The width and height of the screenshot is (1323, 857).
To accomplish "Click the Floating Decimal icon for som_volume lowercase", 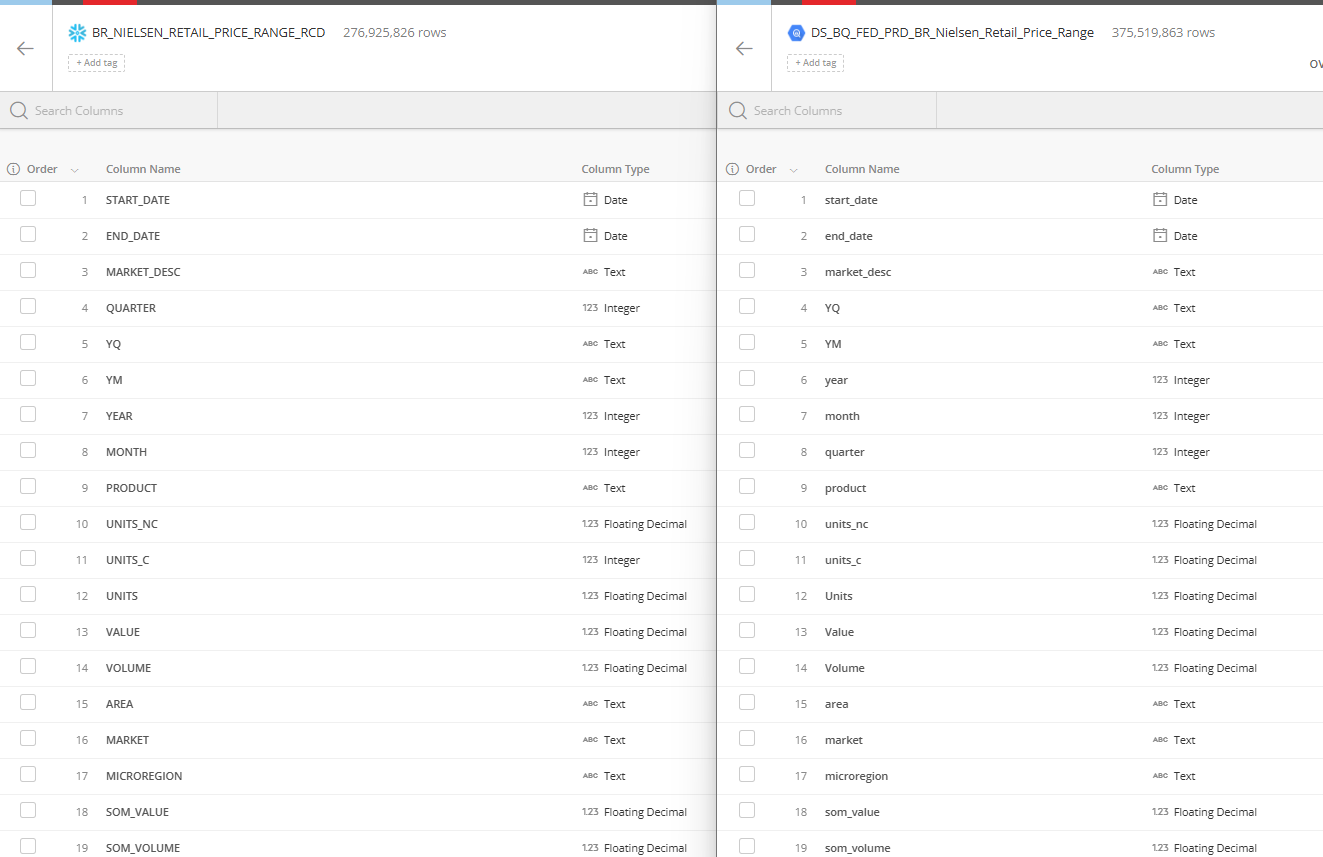I will tap(1160, 848).
